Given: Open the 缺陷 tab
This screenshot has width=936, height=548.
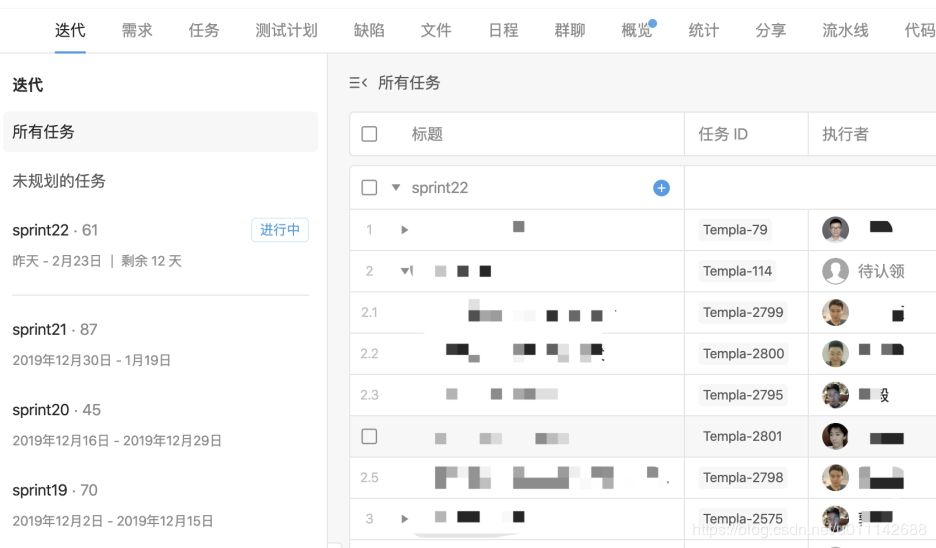Looking at the screenshot, I should tap(369, 30).
